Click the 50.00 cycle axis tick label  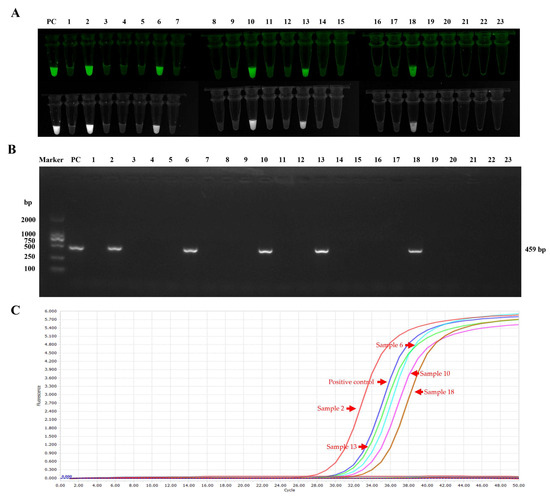click(x=518, y=485)
